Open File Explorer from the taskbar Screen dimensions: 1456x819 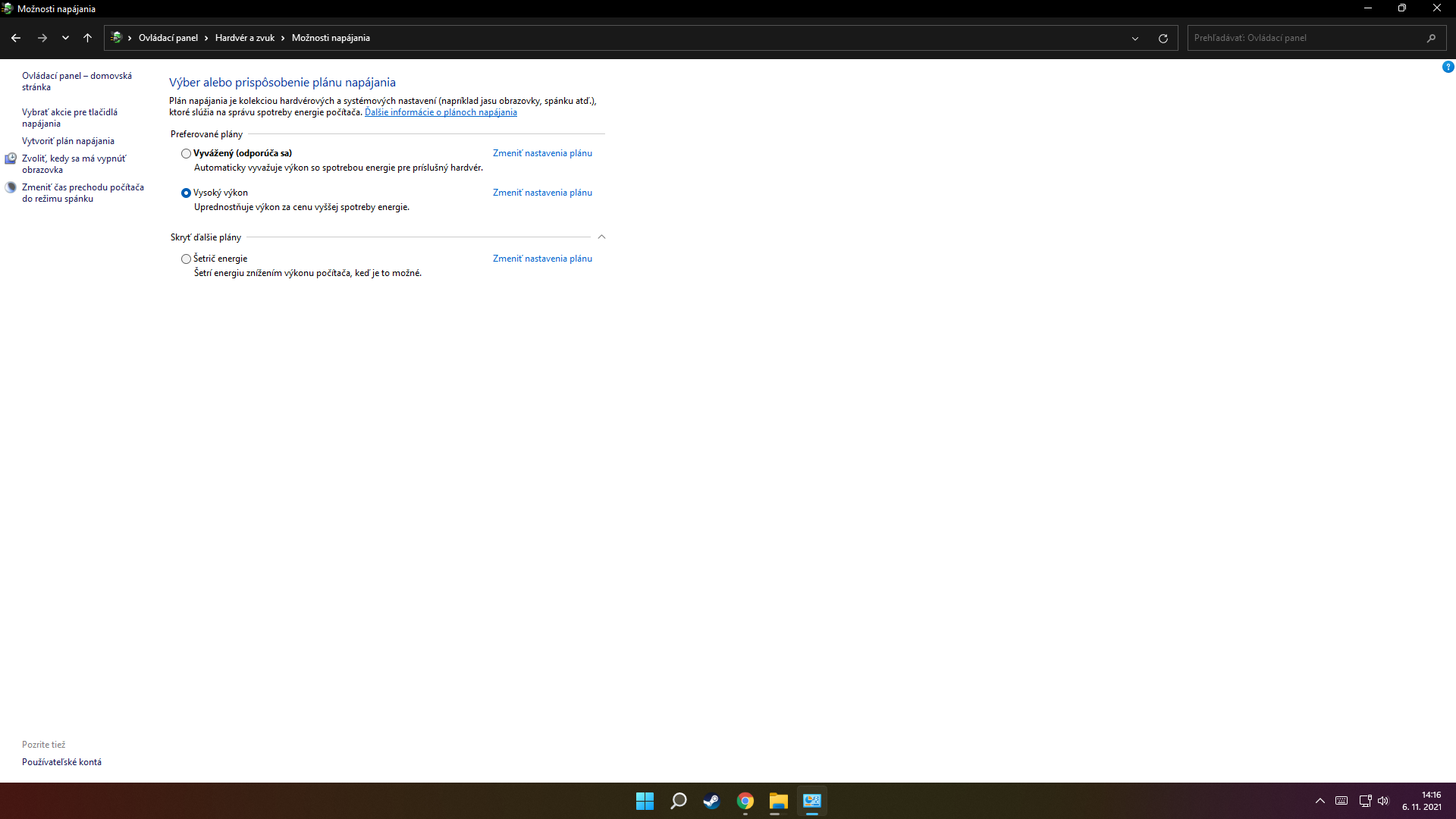(x=779, y=801)
